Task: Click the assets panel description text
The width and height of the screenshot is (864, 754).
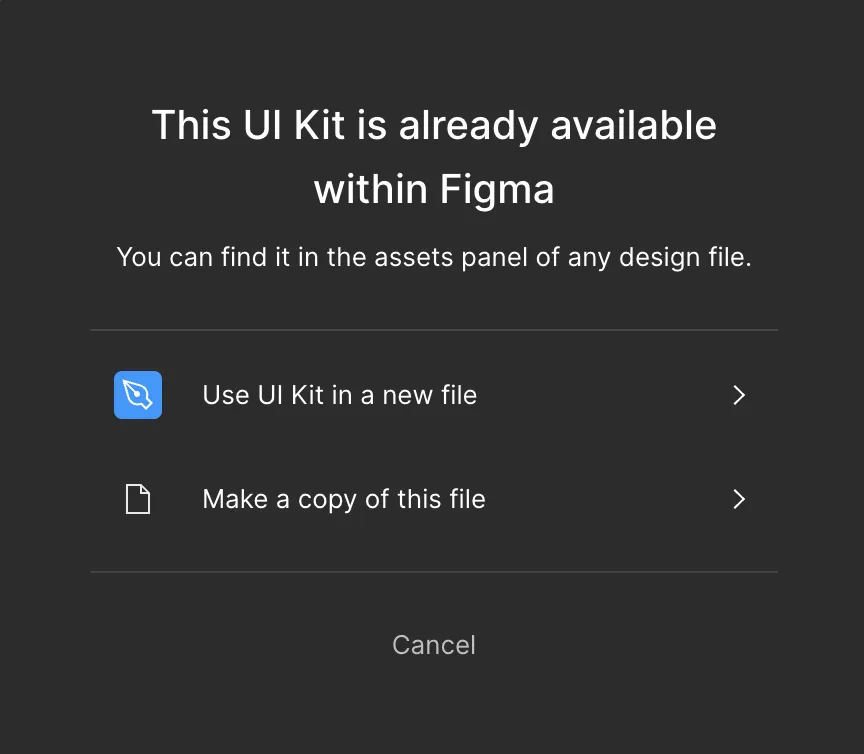Action: (434, 257)
